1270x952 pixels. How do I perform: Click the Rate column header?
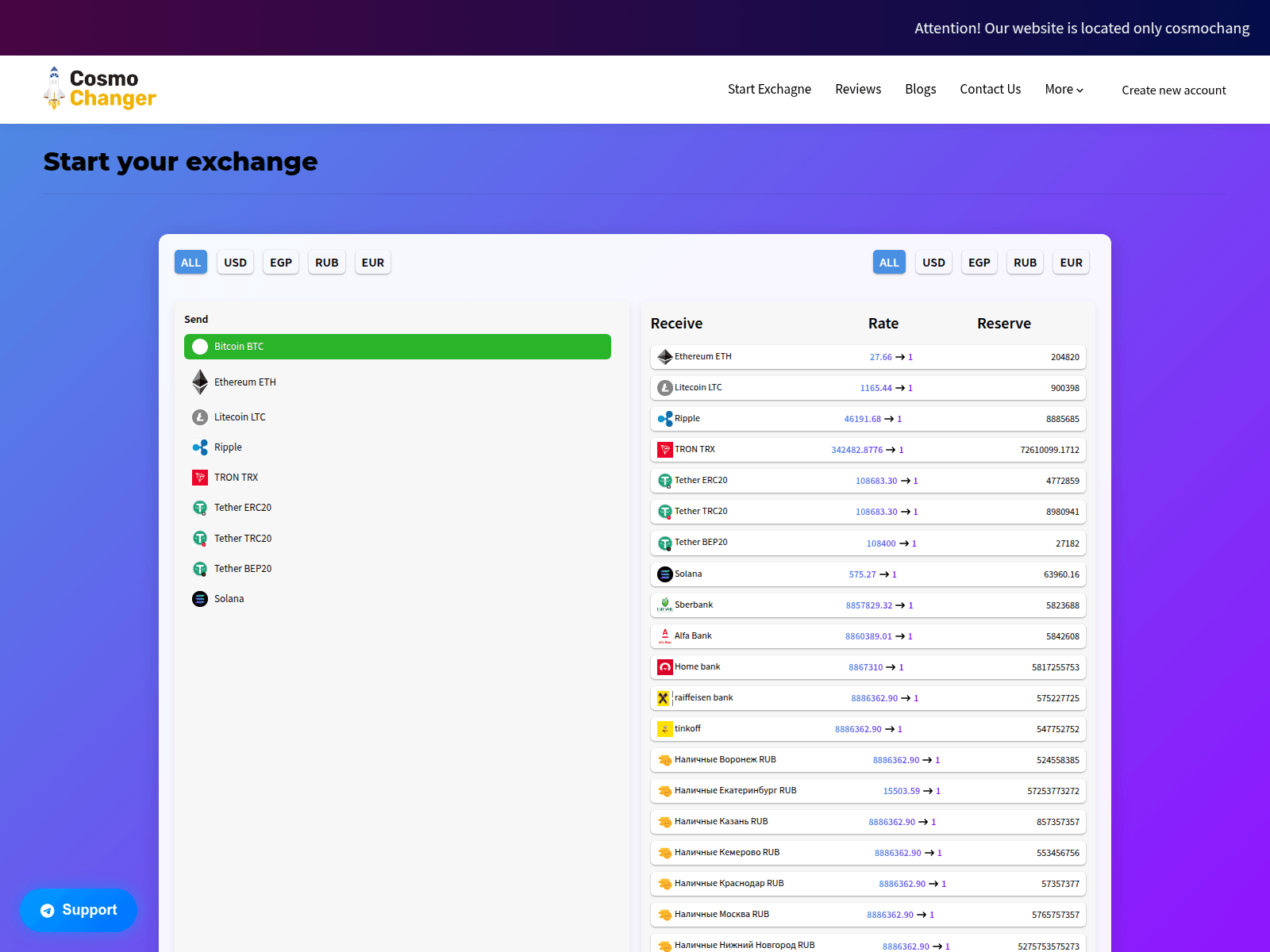883,324
